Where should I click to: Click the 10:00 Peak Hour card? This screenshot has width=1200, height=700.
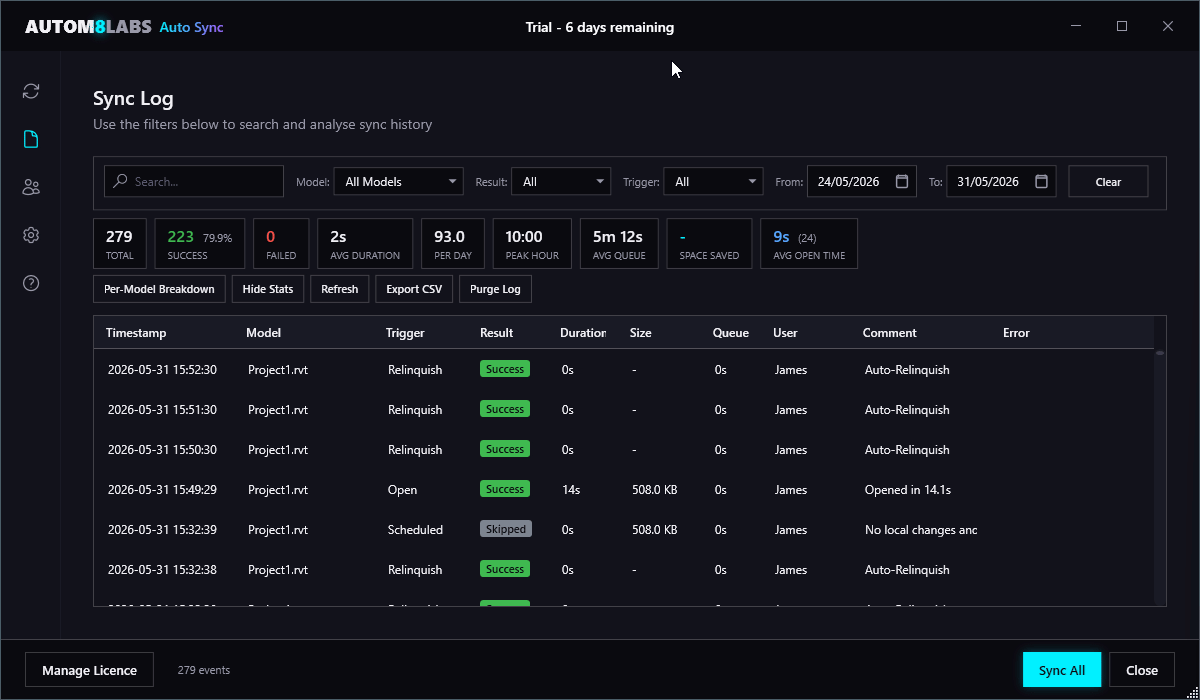pos(532,244)
